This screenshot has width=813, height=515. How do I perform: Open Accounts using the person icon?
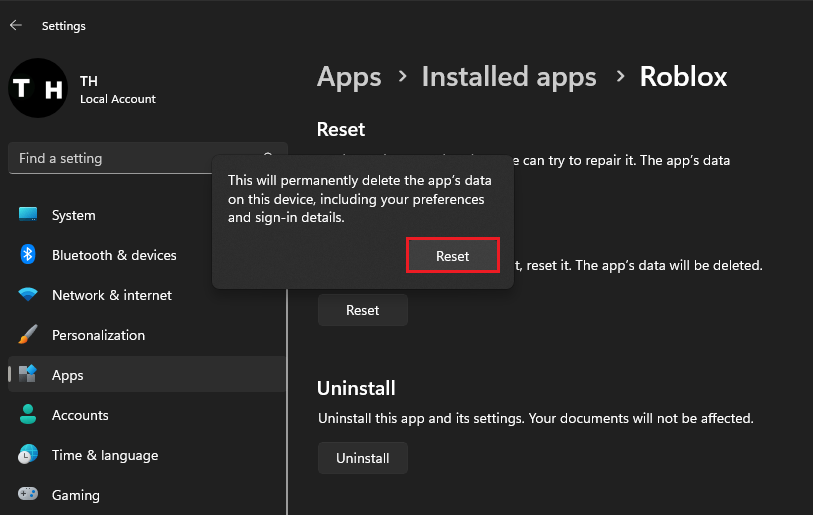point(28,415)
